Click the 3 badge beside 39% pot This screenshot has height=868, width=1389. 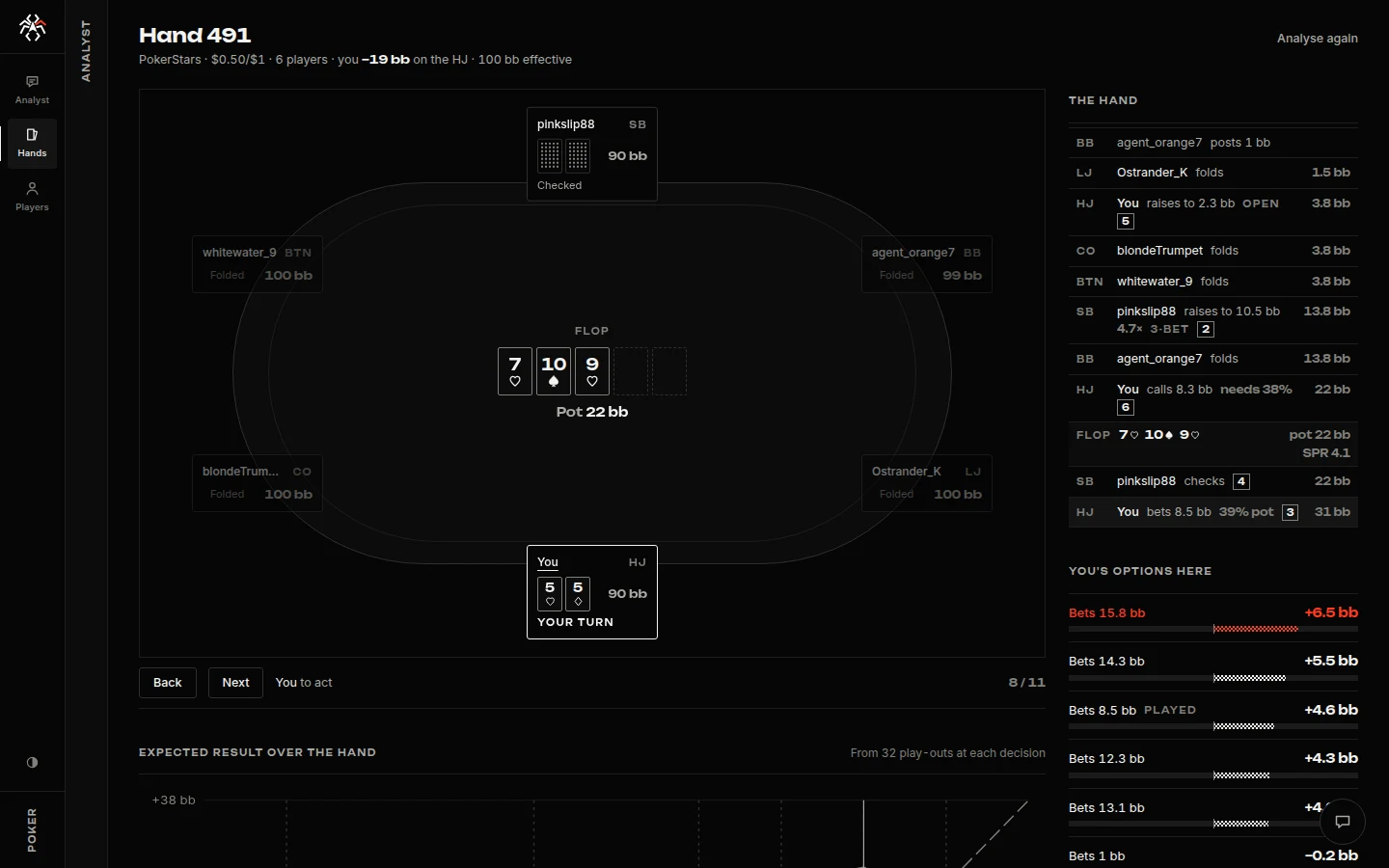[1290, 512]
